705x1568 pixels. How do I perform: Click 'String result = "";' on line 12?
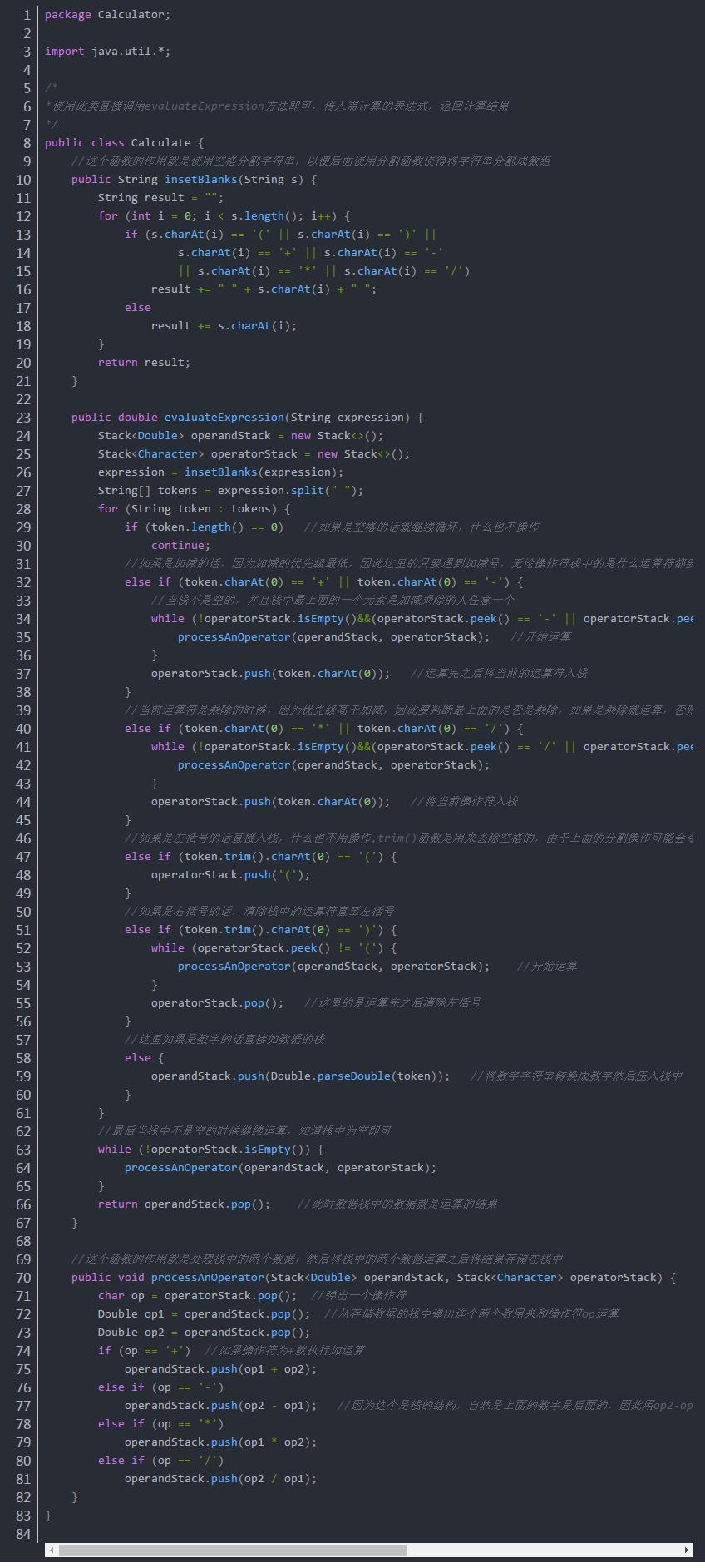[161, 197]
